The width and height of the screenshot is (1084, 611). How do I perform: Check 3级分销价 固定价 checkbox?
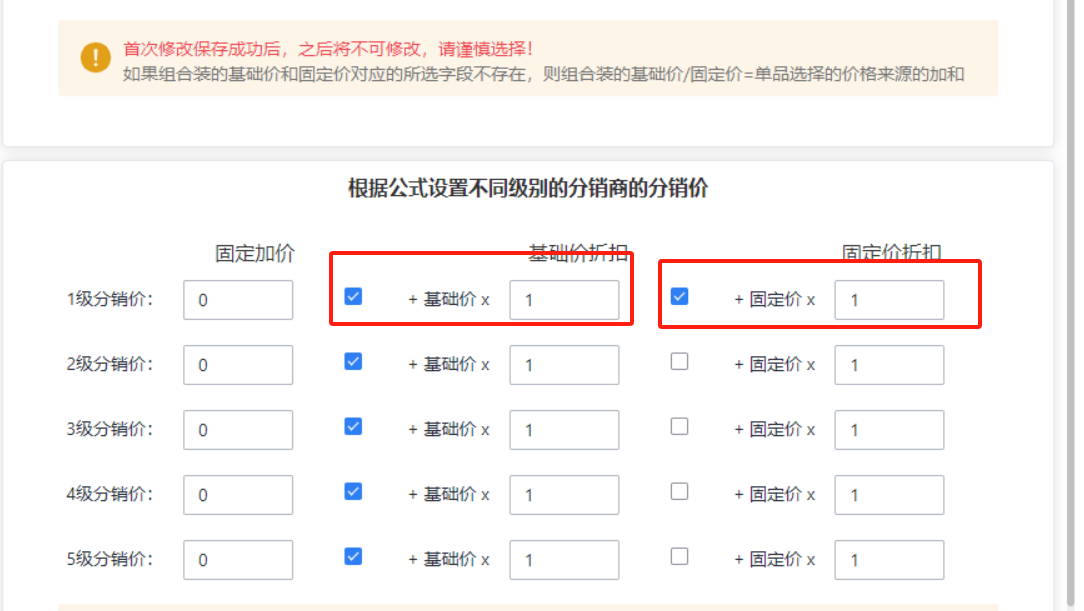pyautogui.click(x=679, y=426)
